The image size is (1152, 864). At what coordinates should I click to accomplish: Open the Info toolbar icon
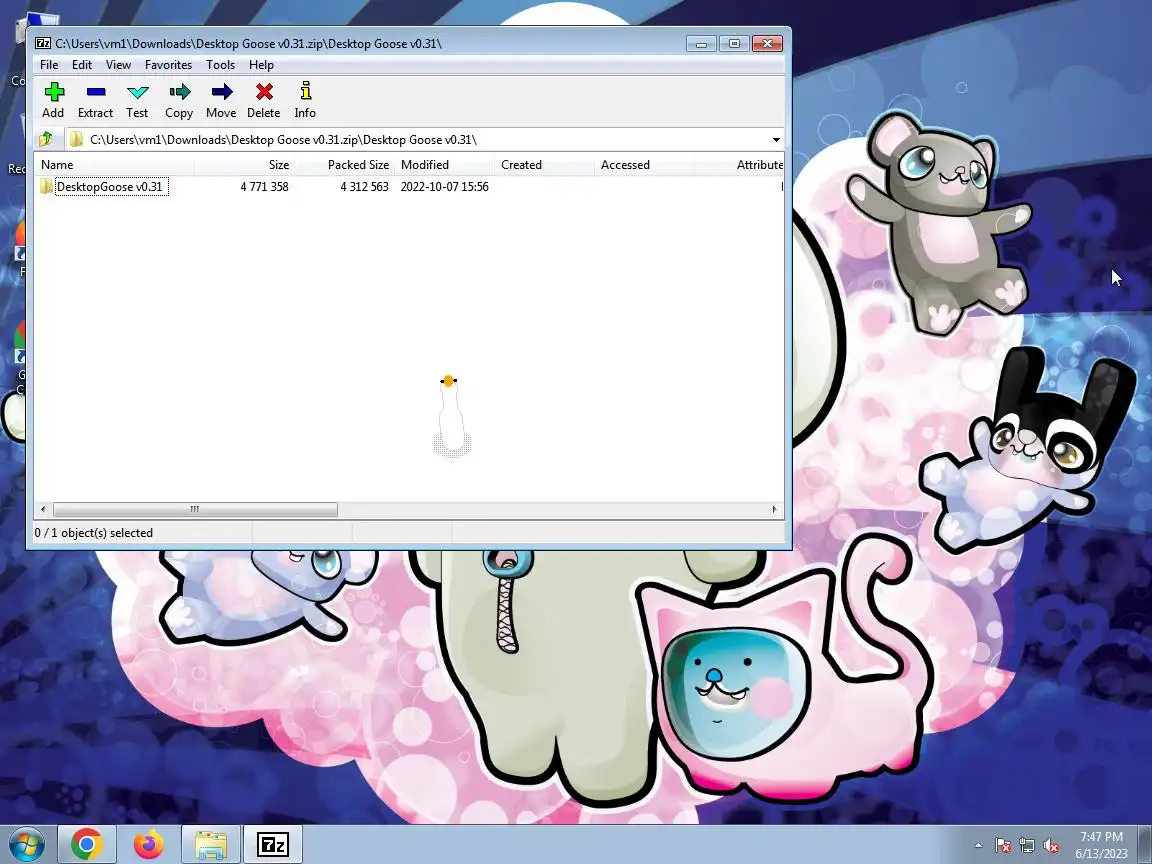click(306, 100)
